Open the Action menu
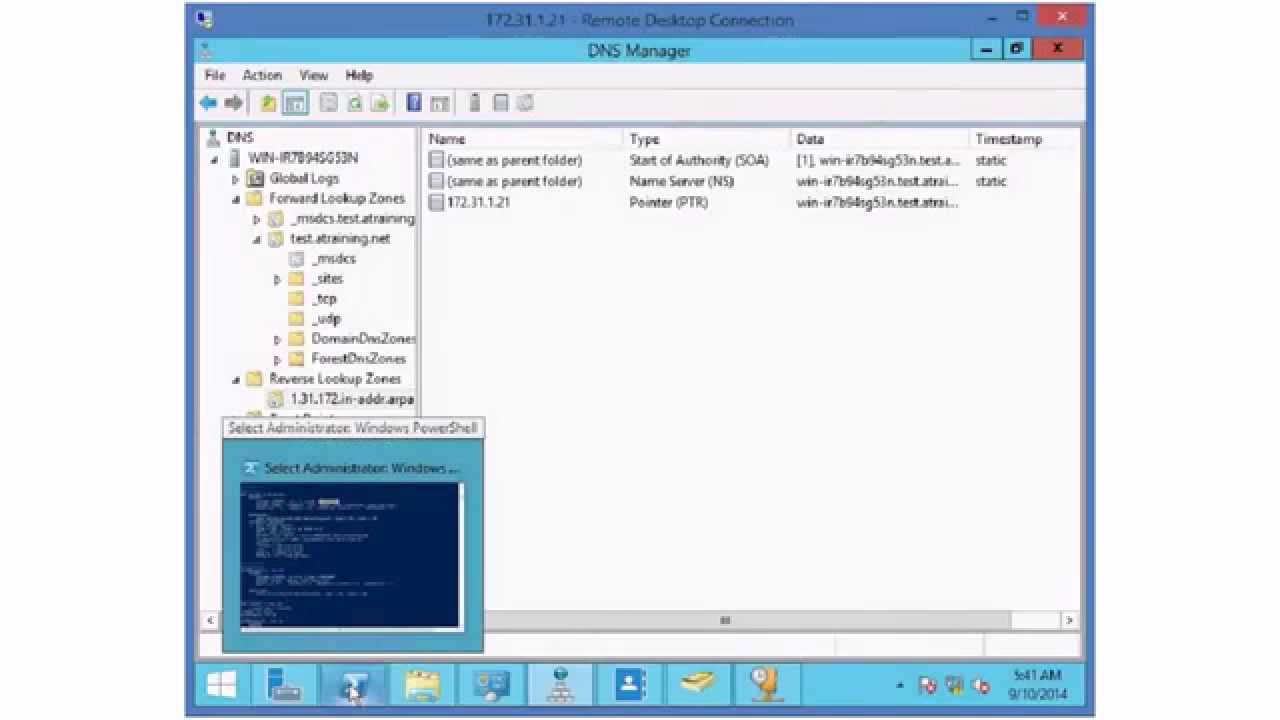Viewport: 1280px width, 720px height. pyautogui.click(x=262, y=75)
